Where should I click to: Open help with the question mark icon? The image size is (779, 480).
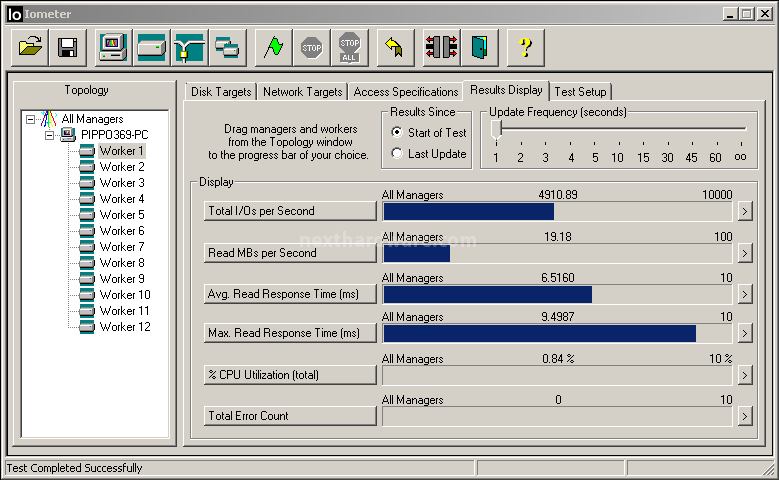[525, 48]
